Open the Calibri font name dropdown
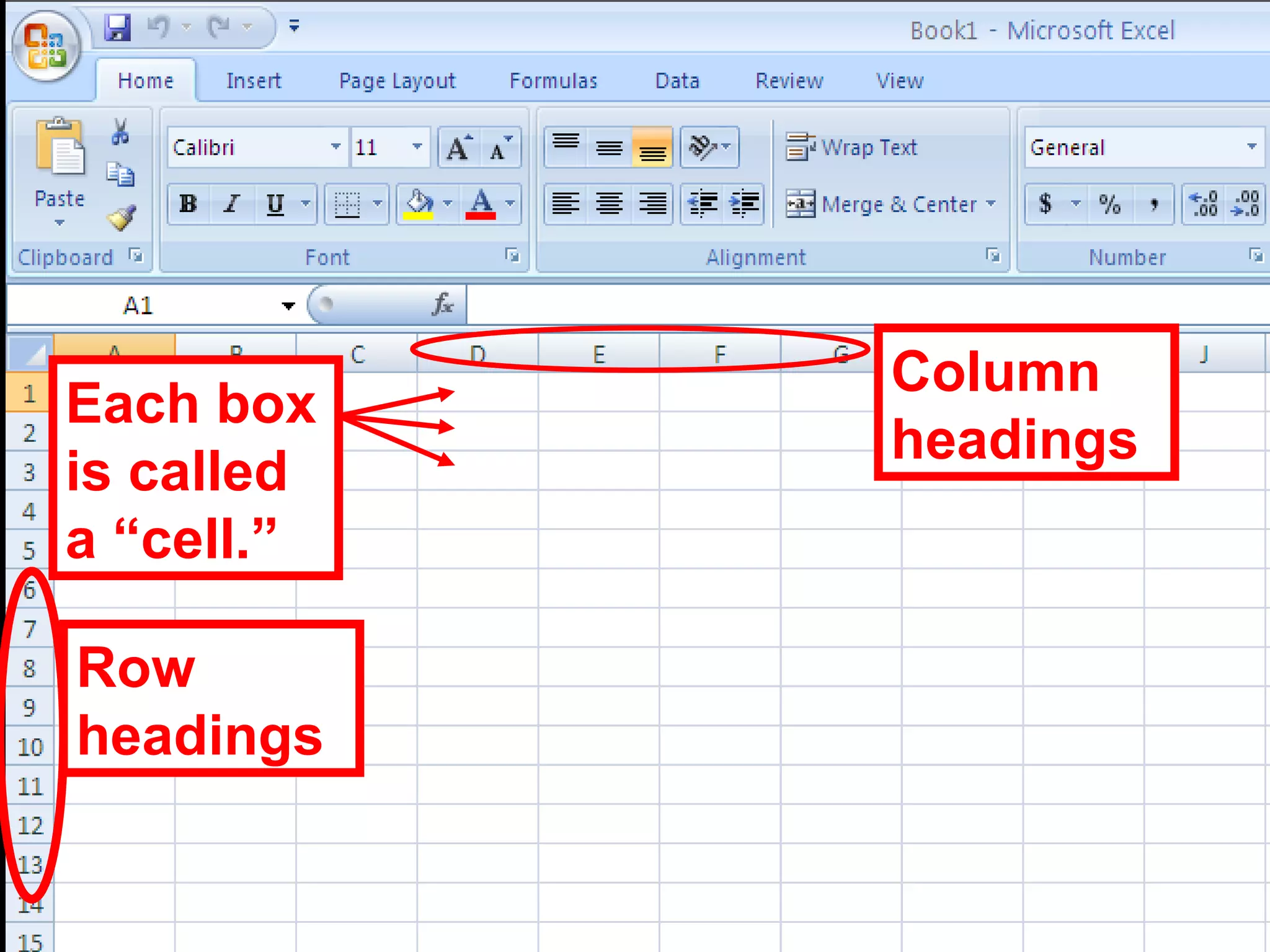This screenshot has height=952, width=1270. point(335,147)
